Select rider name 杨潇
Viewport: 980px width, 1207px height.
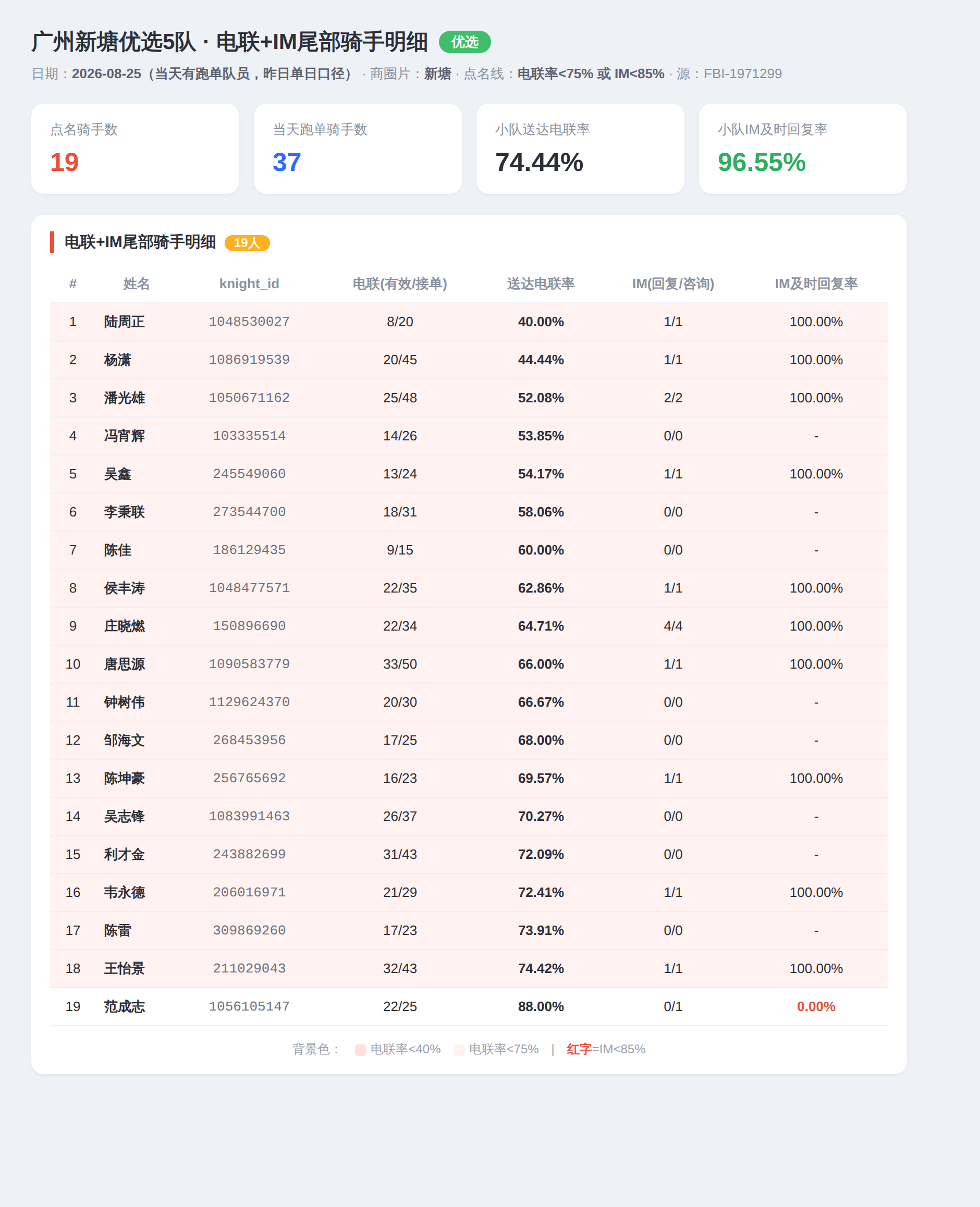[117, 360]
